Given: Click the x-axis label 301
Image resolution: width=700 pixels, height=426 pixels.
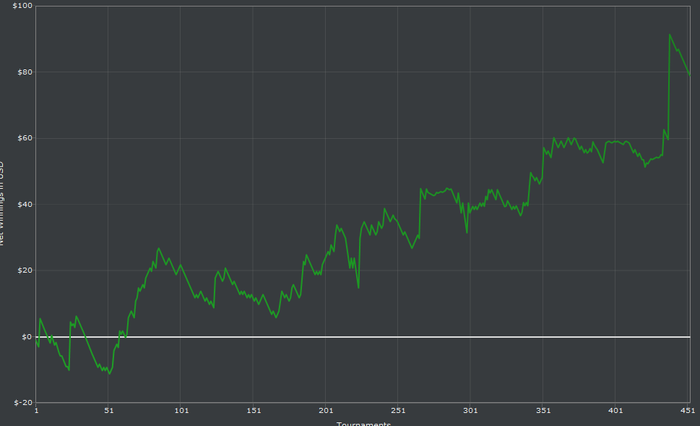Looking at the screenshot, I should pyautogui.click(x=471, y=410).
